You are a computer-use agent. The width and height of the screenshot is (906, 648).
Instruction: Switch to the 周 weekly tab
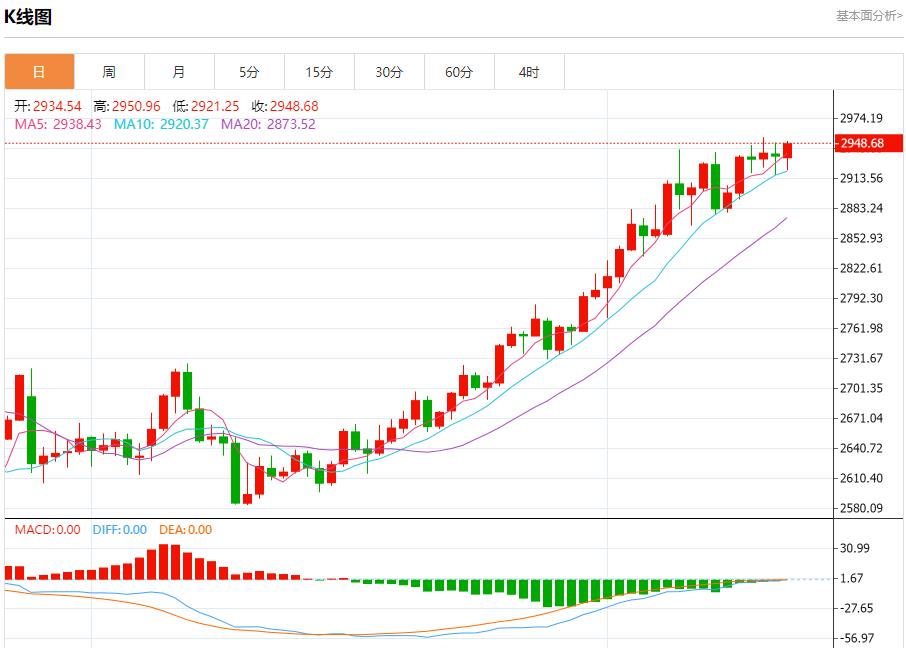point(109,72)
